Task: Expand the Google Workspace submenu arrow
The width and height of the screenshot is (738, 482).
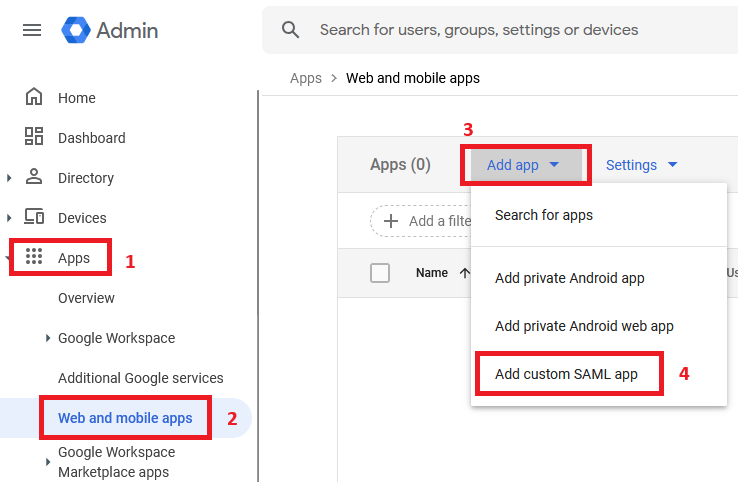Action: point(48,338)
